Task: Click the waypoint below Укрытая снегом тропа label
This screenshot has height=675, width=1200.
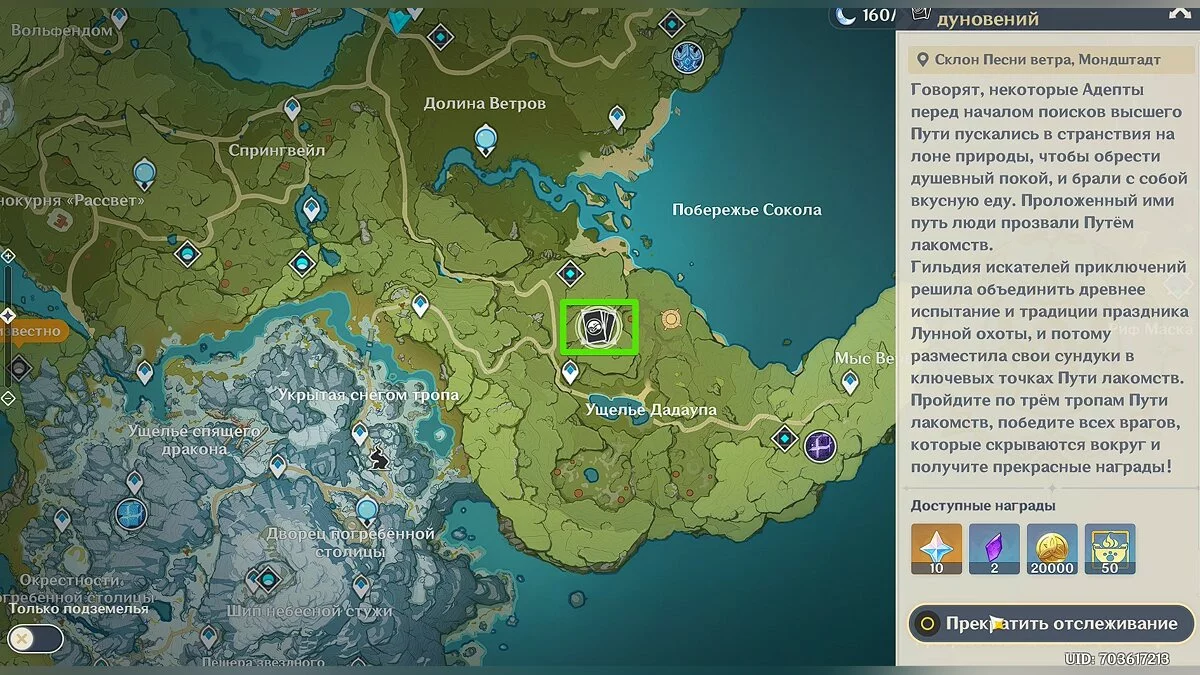Action: point(360,433)
